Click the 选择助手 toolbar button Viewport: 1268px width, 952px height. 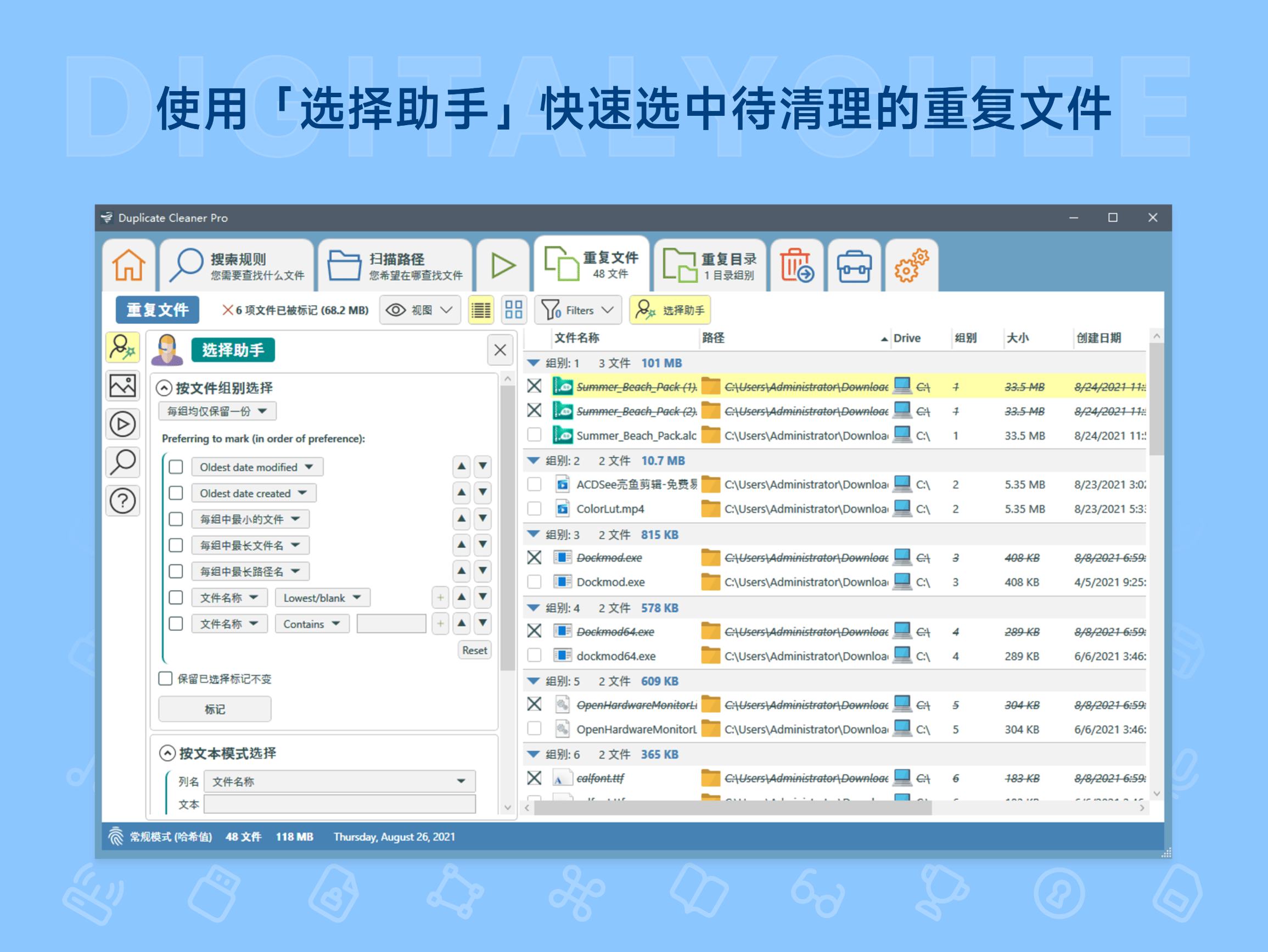point(670,310)
